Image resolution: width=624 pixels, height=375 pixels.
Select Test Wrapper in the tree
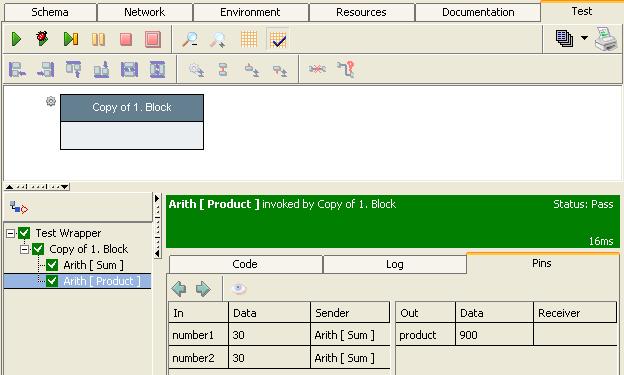coord(68,233)
